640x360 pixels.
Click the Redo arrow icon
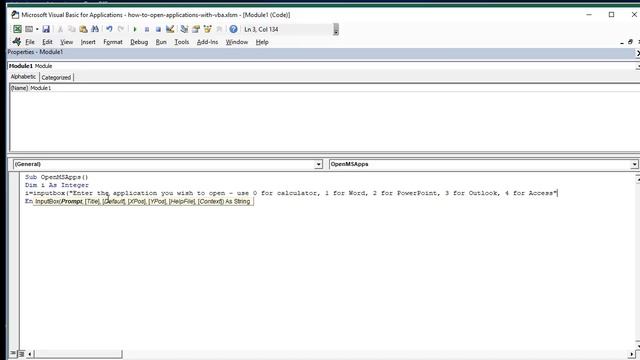point(121,29)
